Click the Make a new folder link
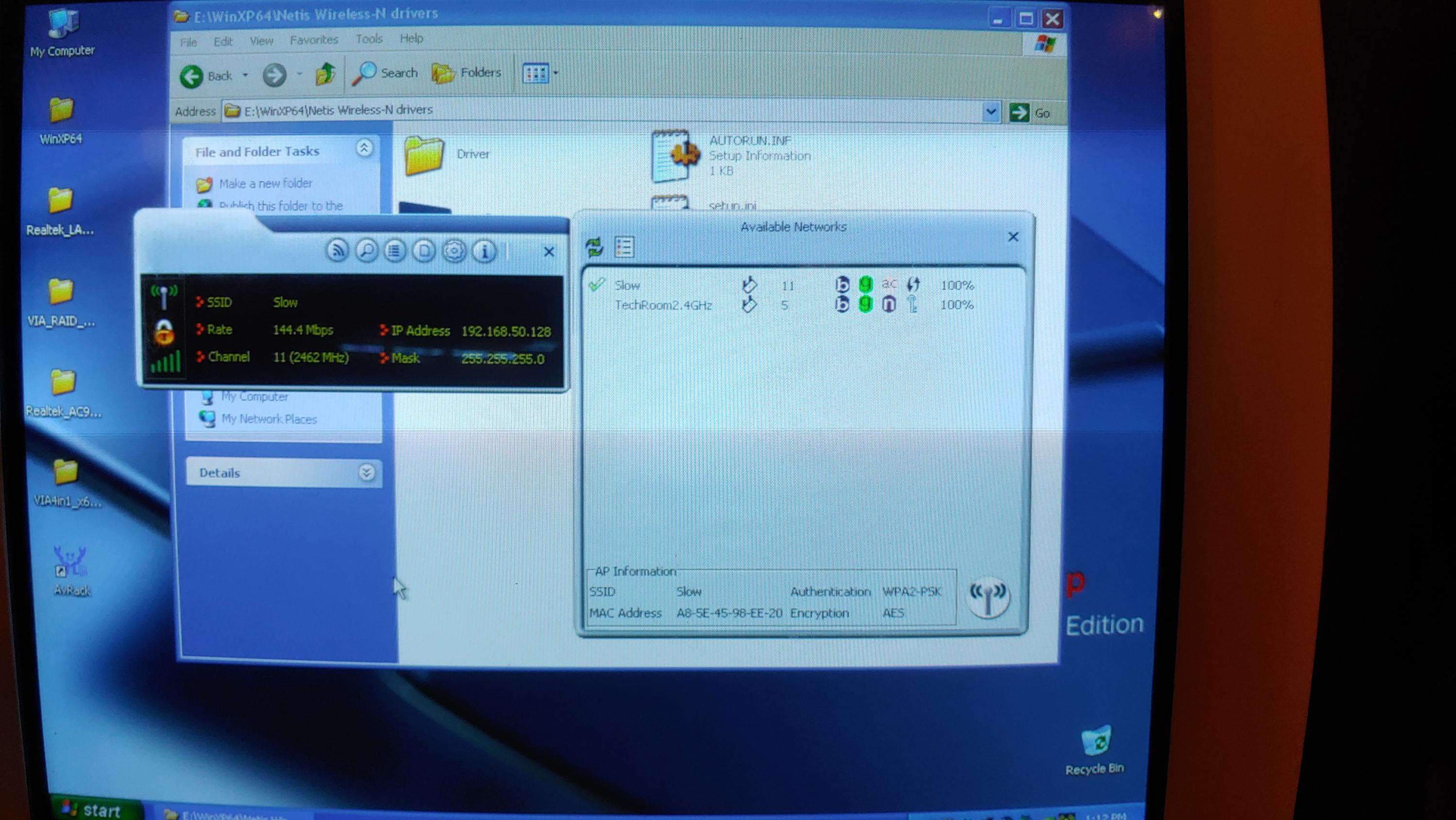The width and height of the screenshot is (1456, 820). 265,184
